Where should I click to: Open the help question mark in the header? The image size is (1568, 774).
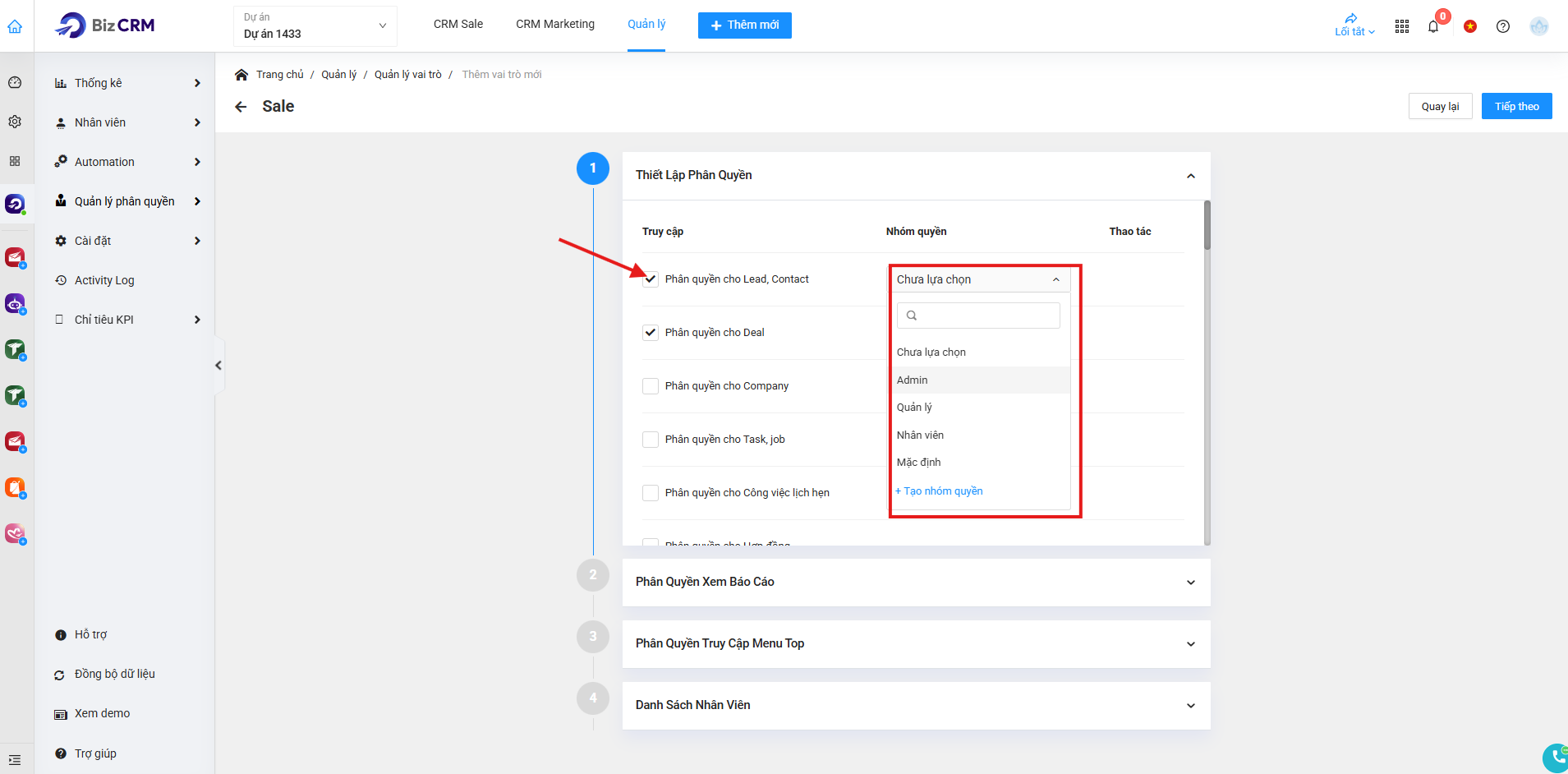1503,26
